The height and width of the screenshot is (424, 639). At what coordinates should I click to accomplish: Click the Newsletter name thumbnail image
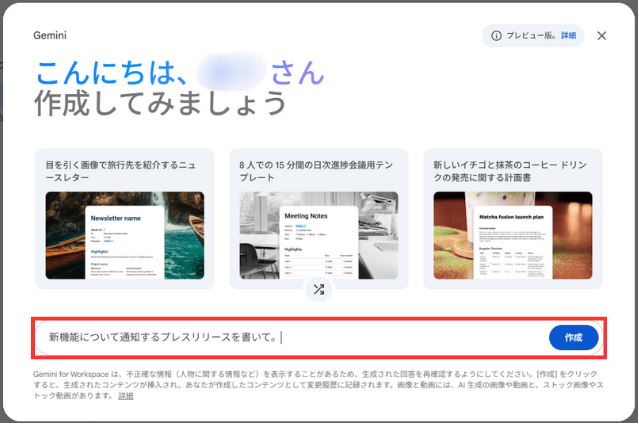[x=125, y=236]
